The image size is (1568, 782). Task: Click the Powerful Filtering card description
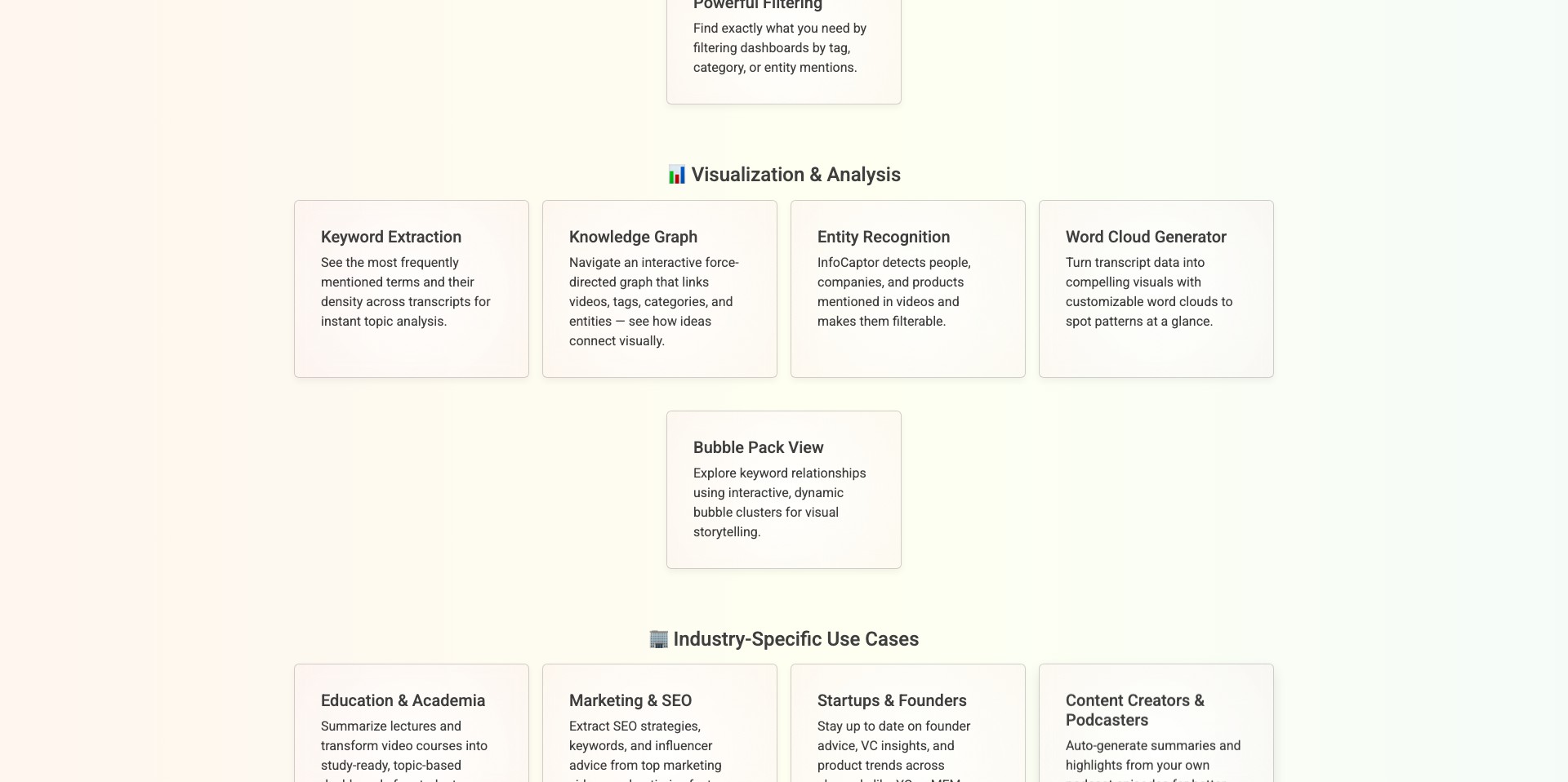(780, 47)
